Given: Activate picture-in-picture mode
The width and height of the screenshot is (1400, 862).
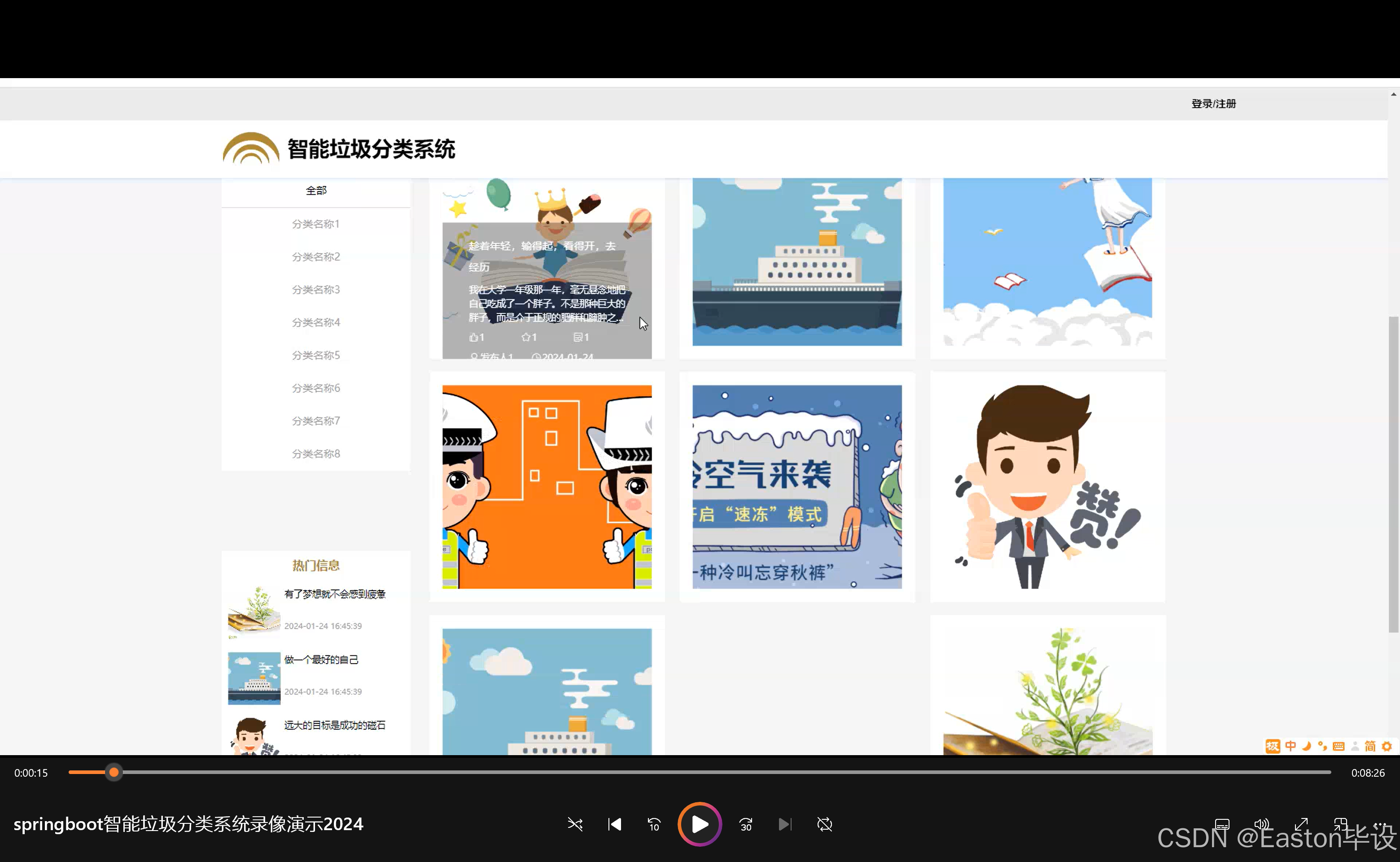Looking at the screenshot, I should pos(1341,824).
